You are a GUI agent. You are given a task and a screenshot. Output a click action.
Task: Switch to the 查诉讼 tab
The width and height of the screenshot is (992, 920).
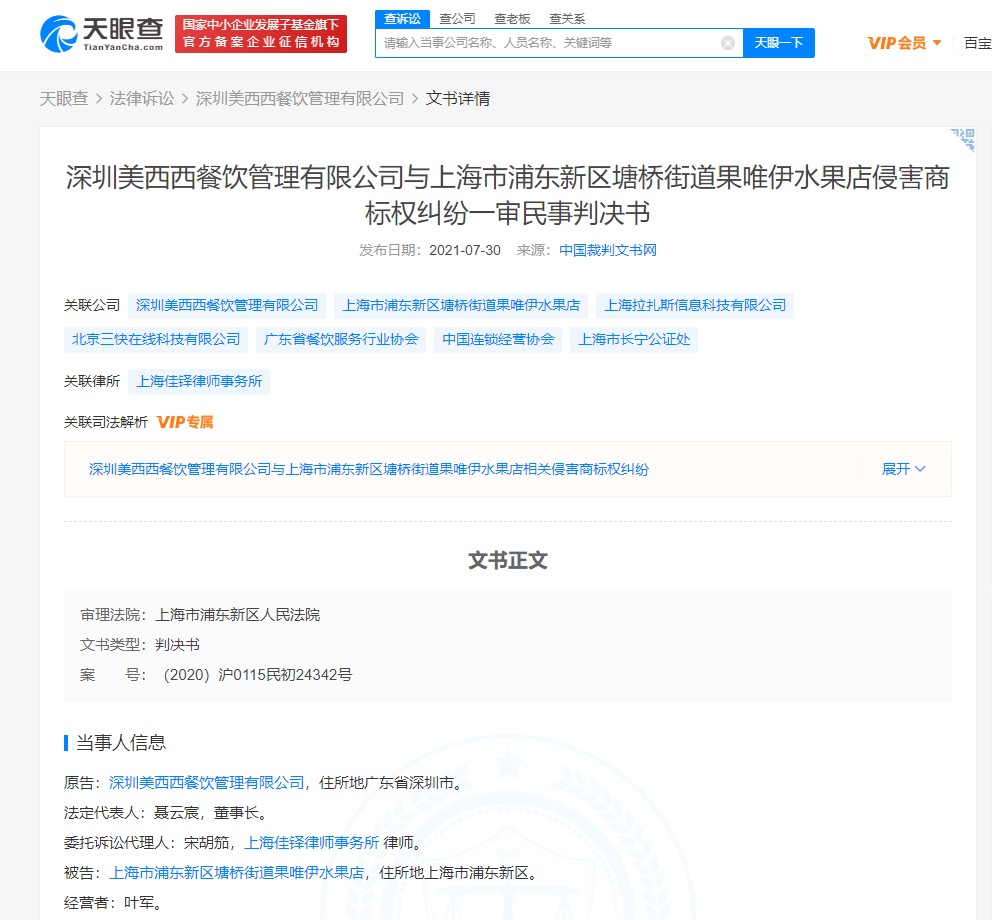(x=402, y=19)
